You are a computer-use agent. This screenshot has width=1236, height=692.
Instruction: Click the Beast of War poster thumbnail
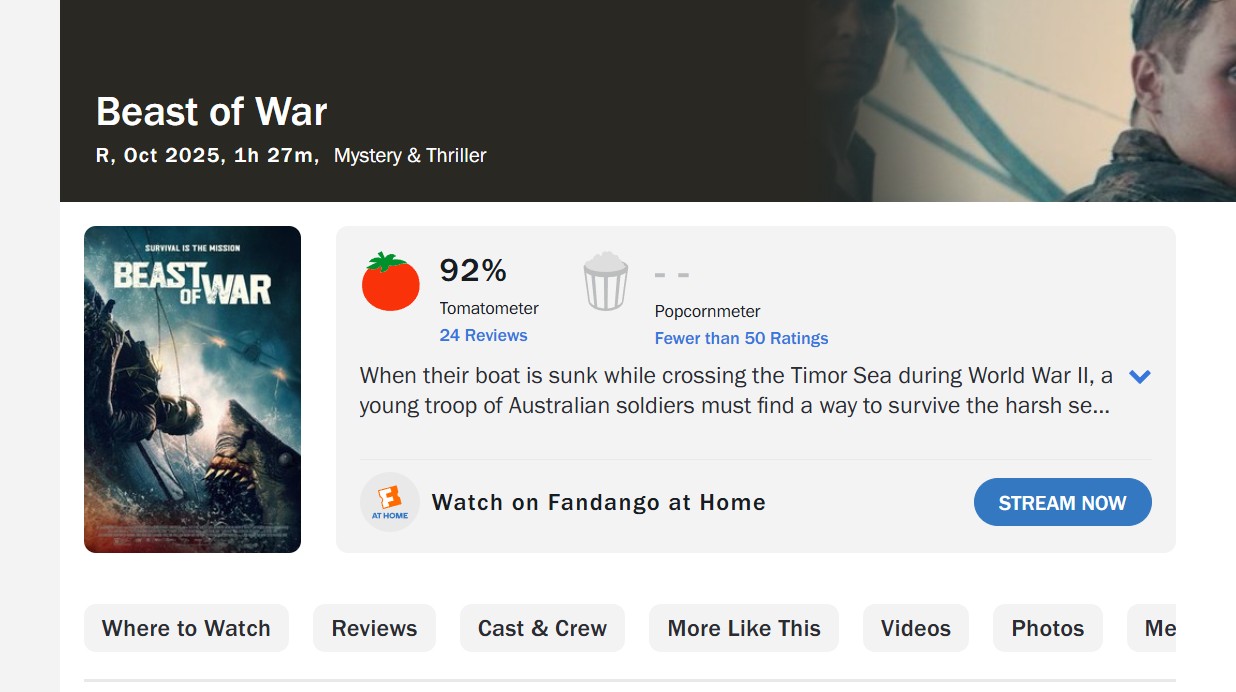[x=192, y=389]
